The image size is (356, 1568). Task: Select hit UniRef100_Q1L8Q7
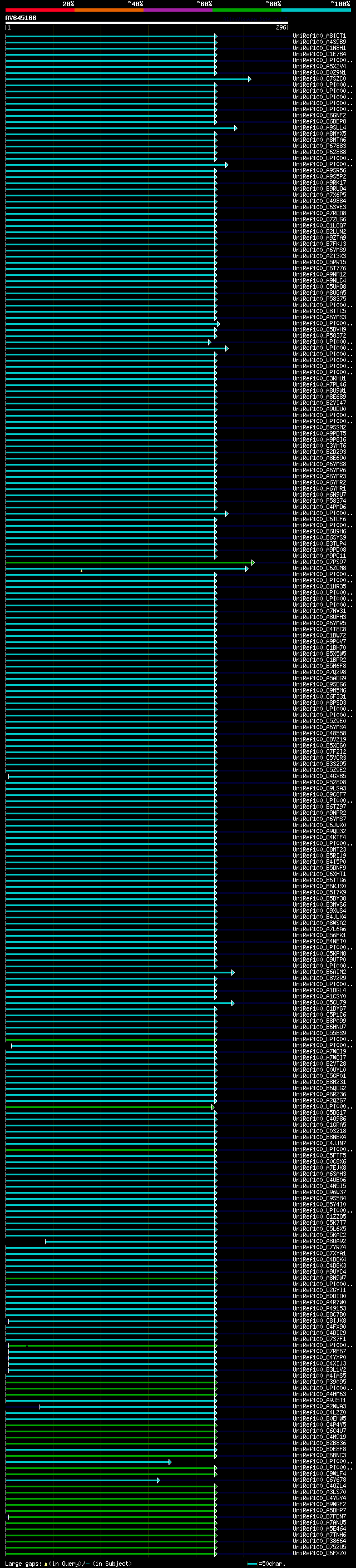pos(319,226)
